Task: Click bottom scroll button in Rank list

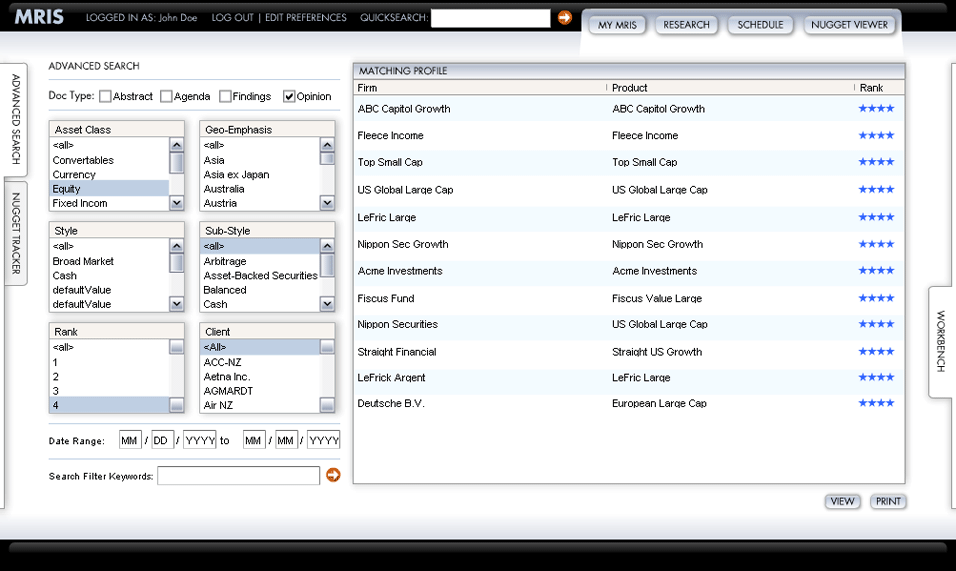Action: [176, 405]
